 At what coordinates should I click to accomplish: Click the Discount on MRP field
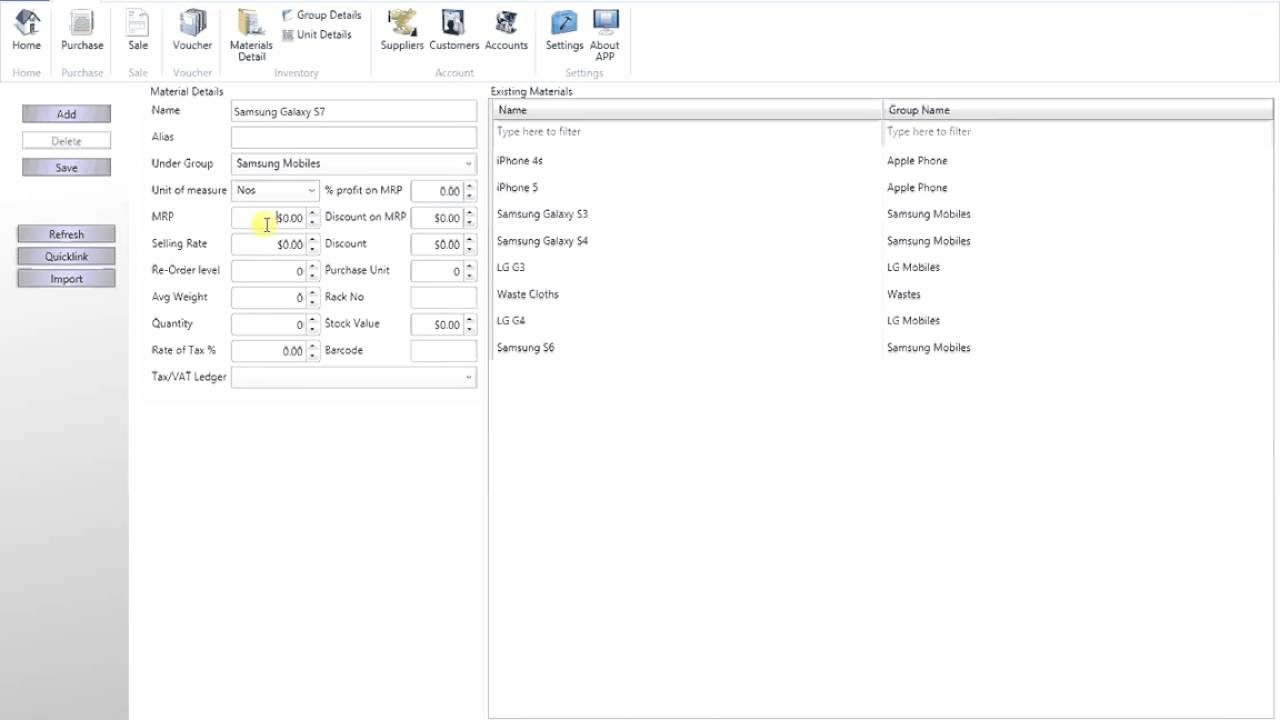tap(437, 217)
